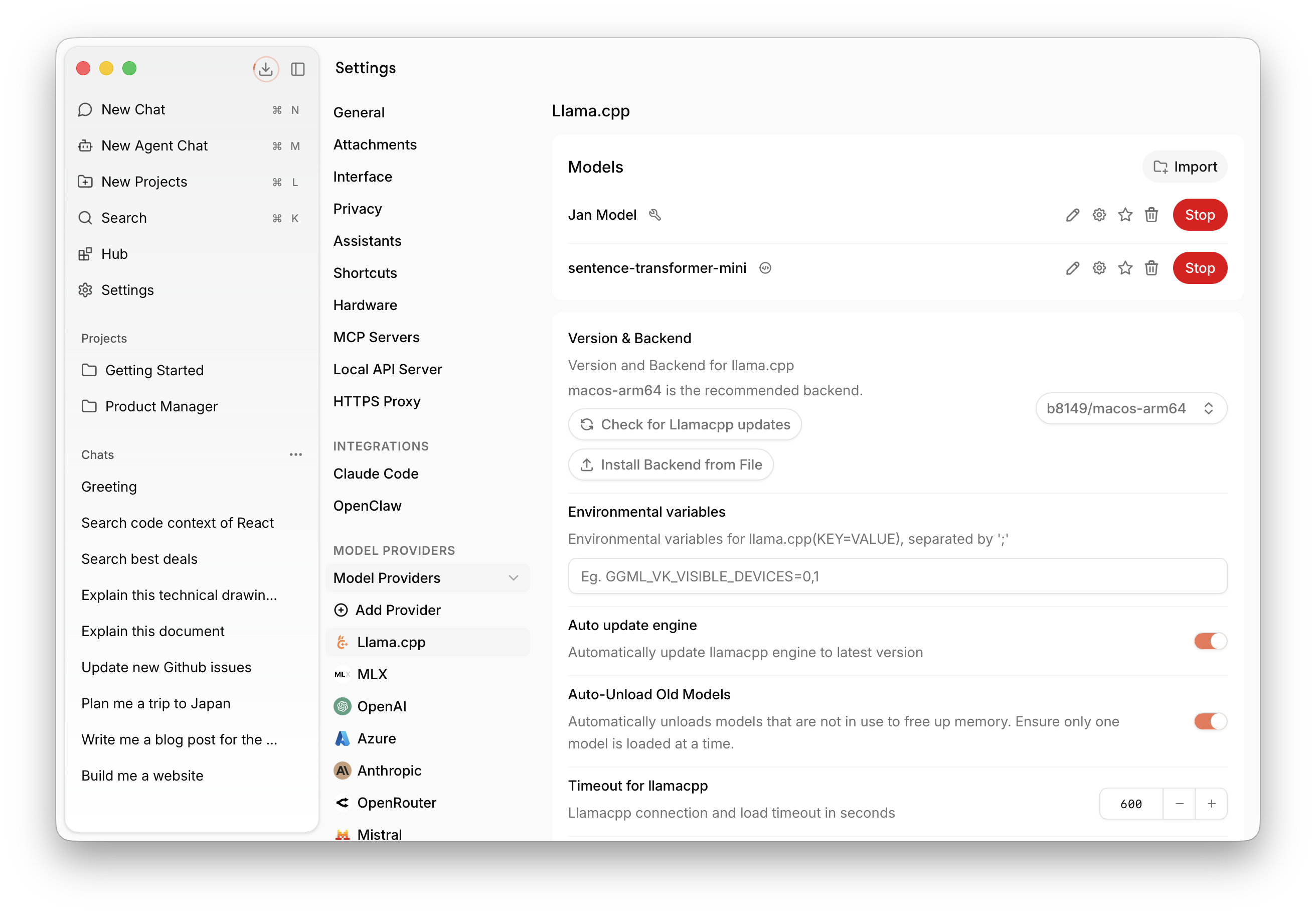Delete sentence-transformer-mini with trash icon
The width and height of the screenshot is (1316, 915).
pyautogui.click(x=1151, y=268)
